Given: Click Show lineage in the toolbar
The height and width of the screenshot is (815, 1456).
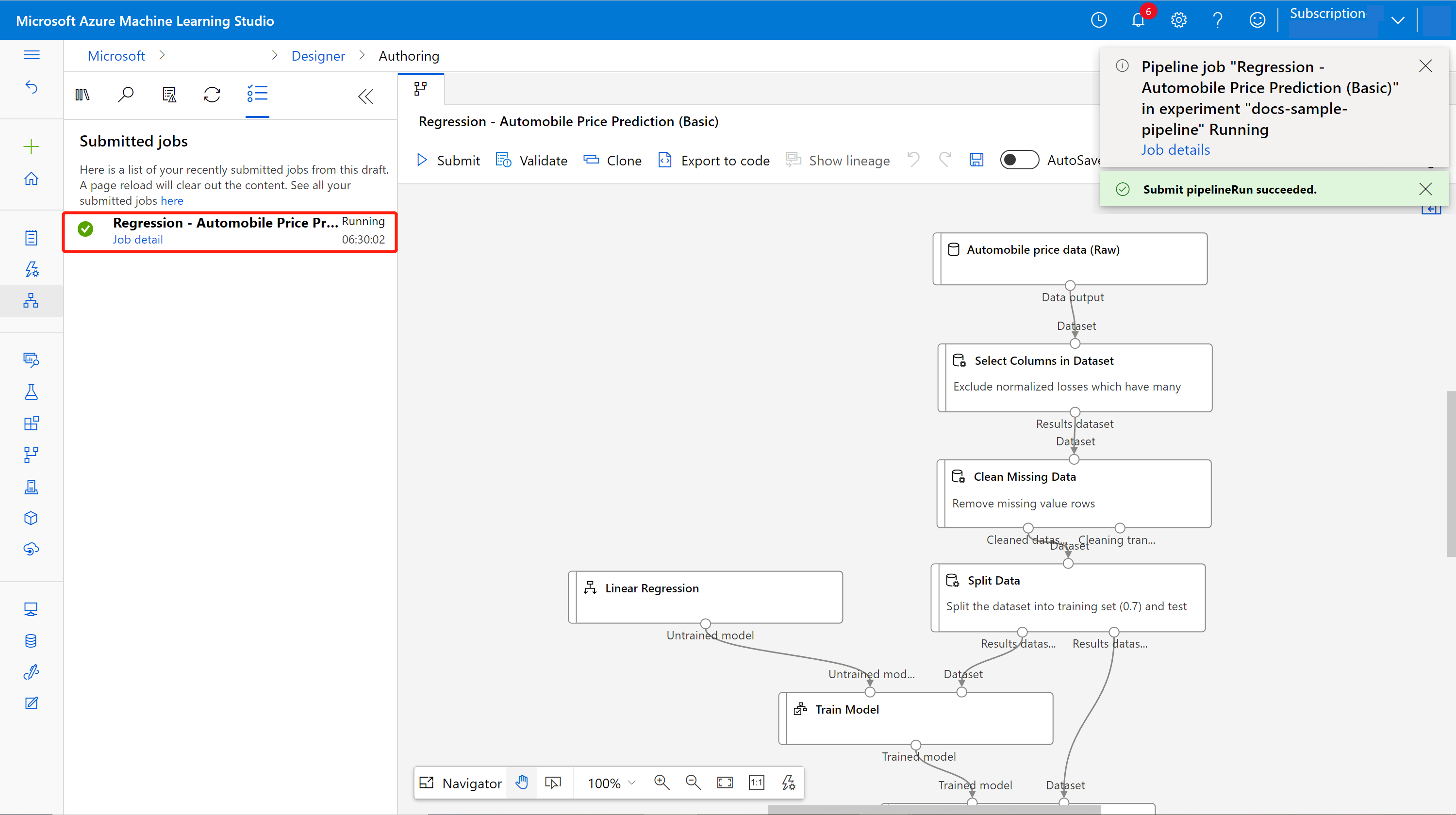Looking at the screenshot, I should tap(838, 161).
